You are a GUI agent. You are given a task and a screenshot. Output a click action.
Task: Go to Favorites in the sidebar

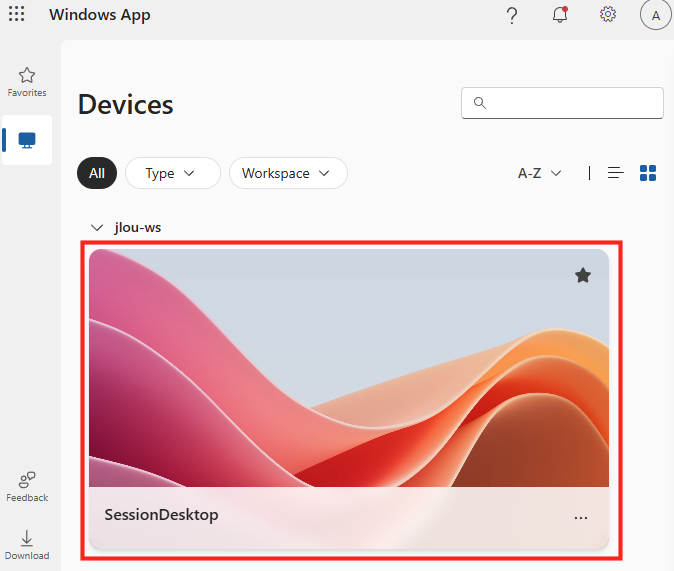[27, 82]
